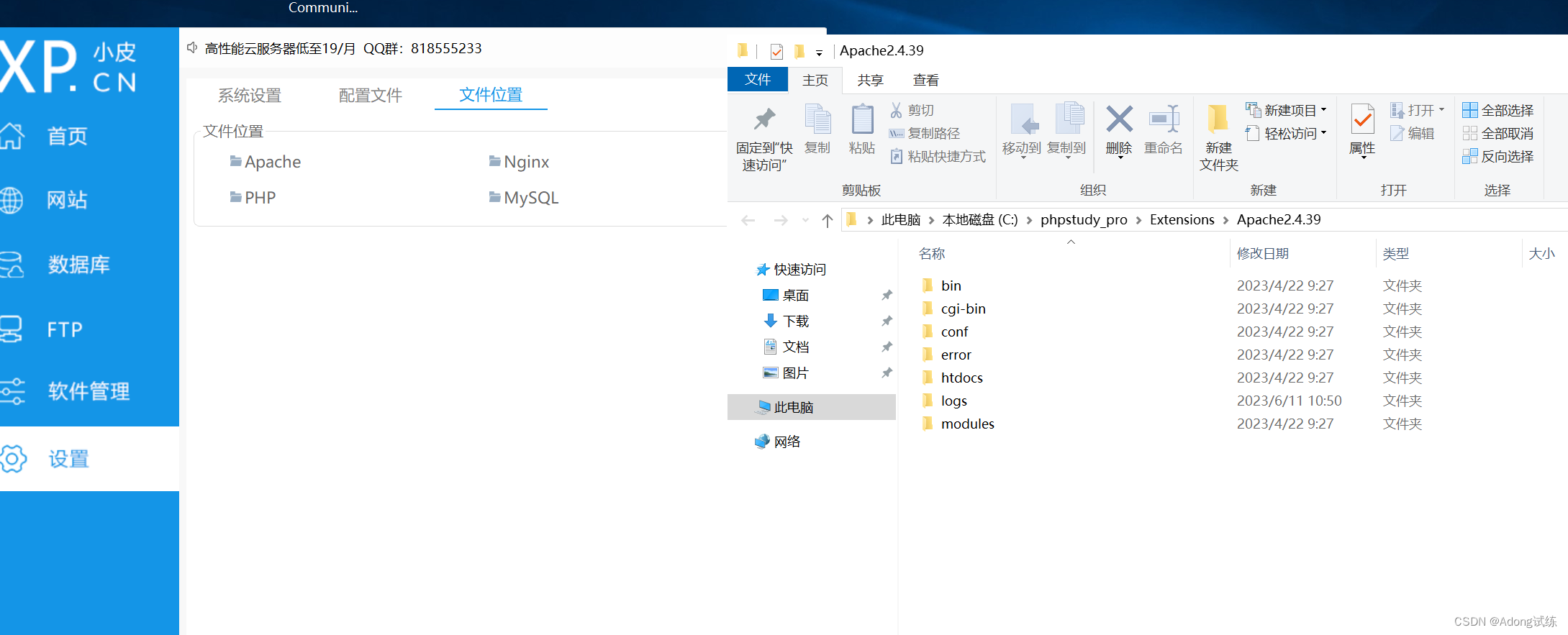Click the speaker announcement icon in phpStudy
The image size is (1568, 635).
[192, 48]
